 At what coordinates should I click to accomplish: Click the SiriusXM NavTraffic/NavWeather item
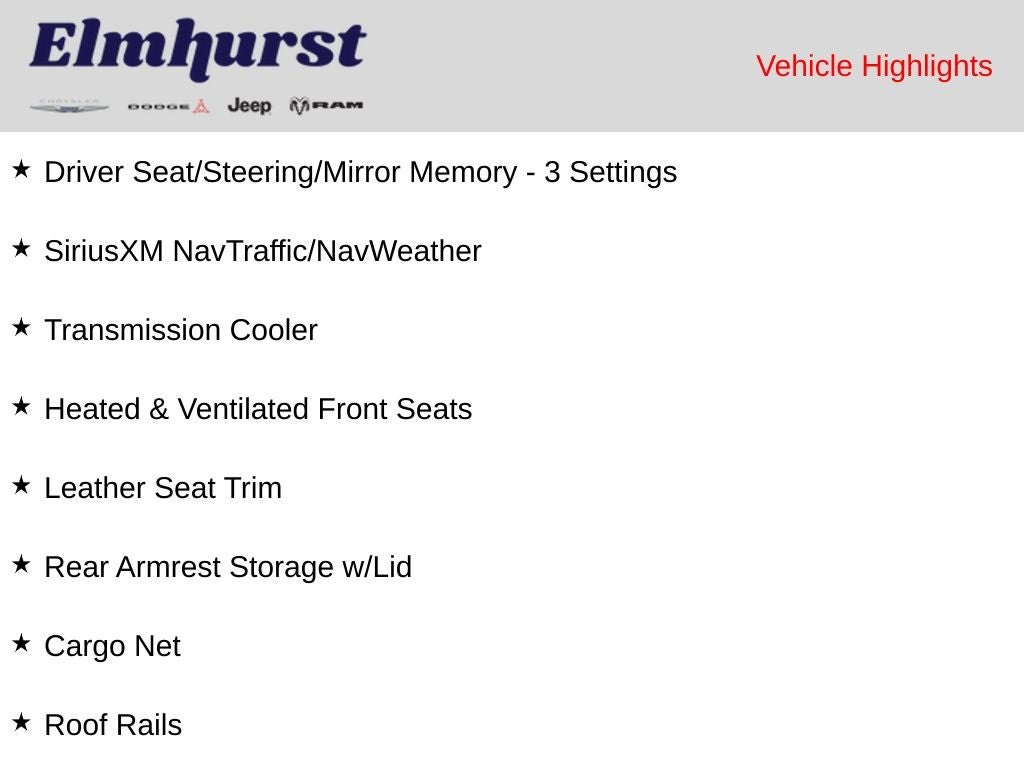[262, 251]
